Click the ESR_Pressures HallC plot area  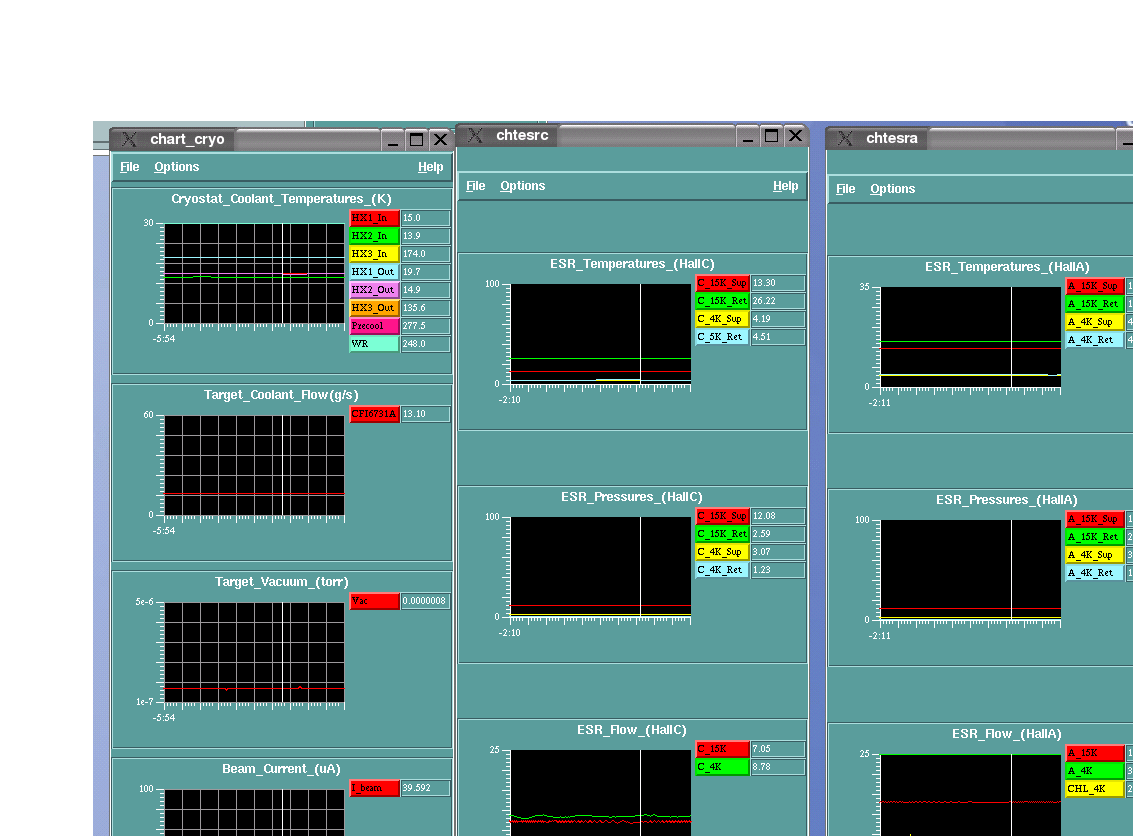(600, 566)
